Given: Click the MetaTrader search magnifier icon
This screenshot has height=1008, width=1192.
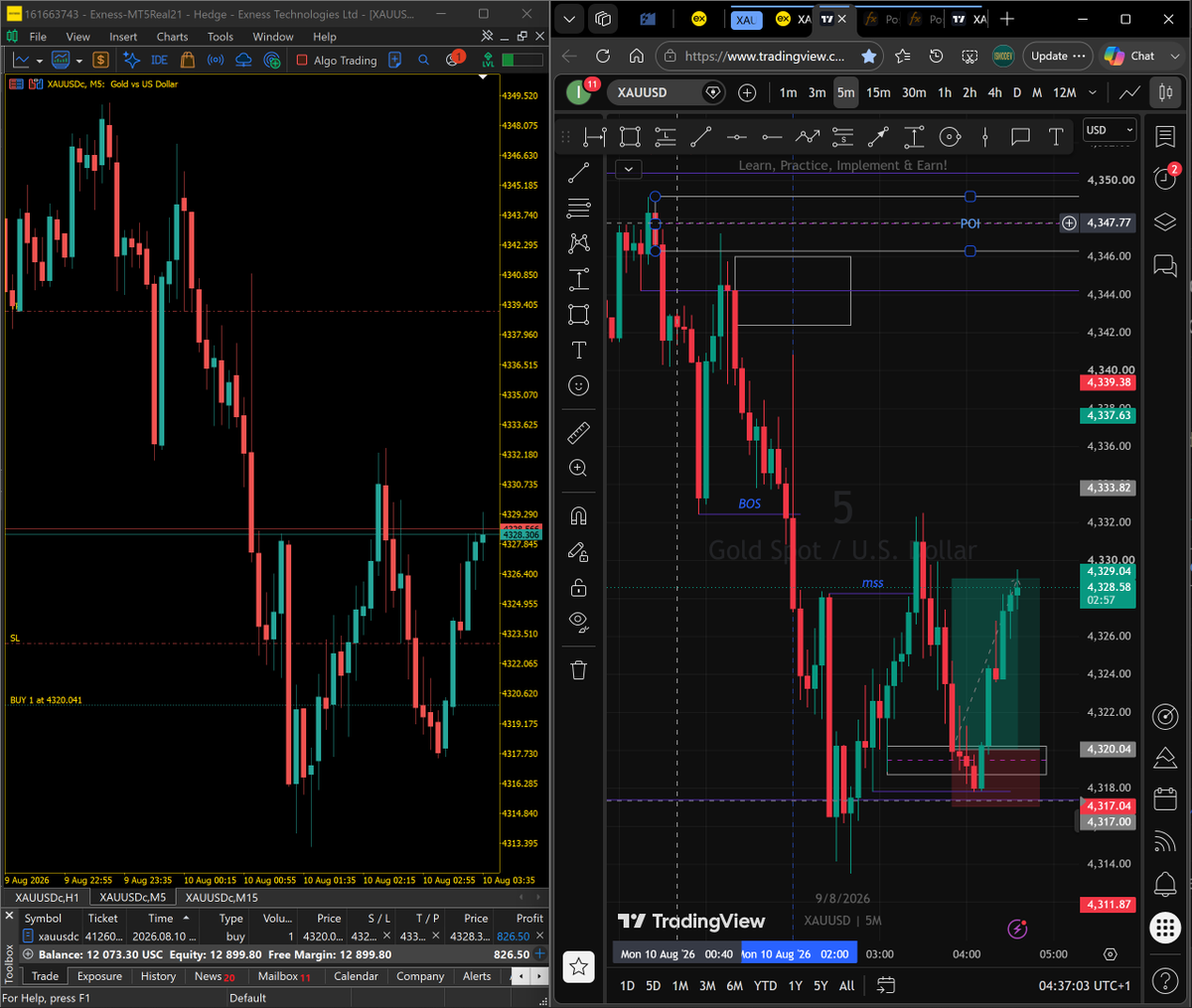Looking at the screenshot, I should click(423, 61).
